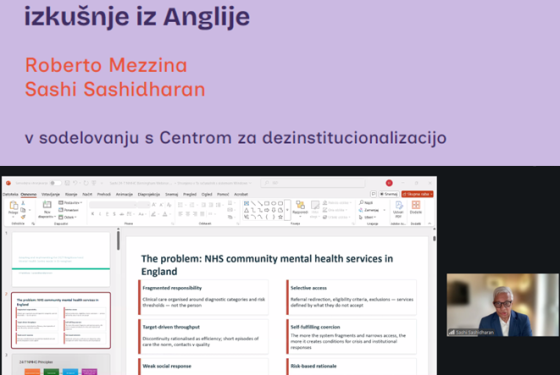Screen dimensions: 560x375
Task: Open the Vstavljanje (Insert) tab
Action: [51, 194]
